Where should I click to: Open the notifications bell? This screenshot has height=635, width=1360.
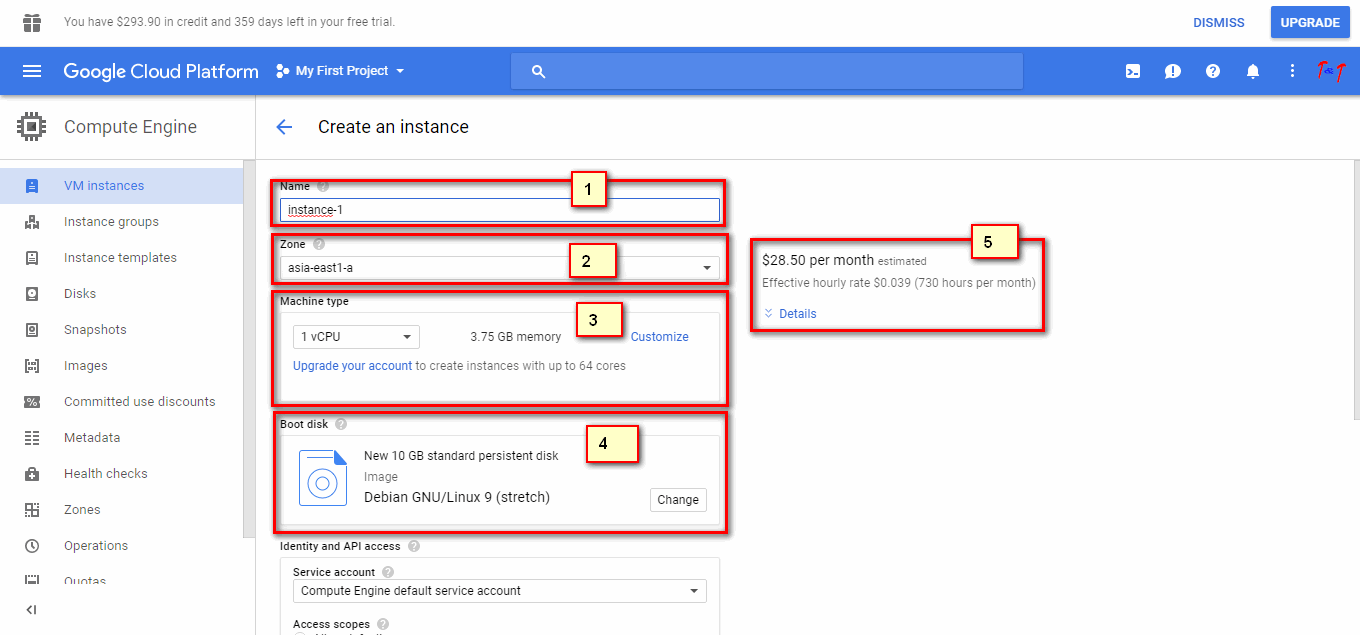1253,71
